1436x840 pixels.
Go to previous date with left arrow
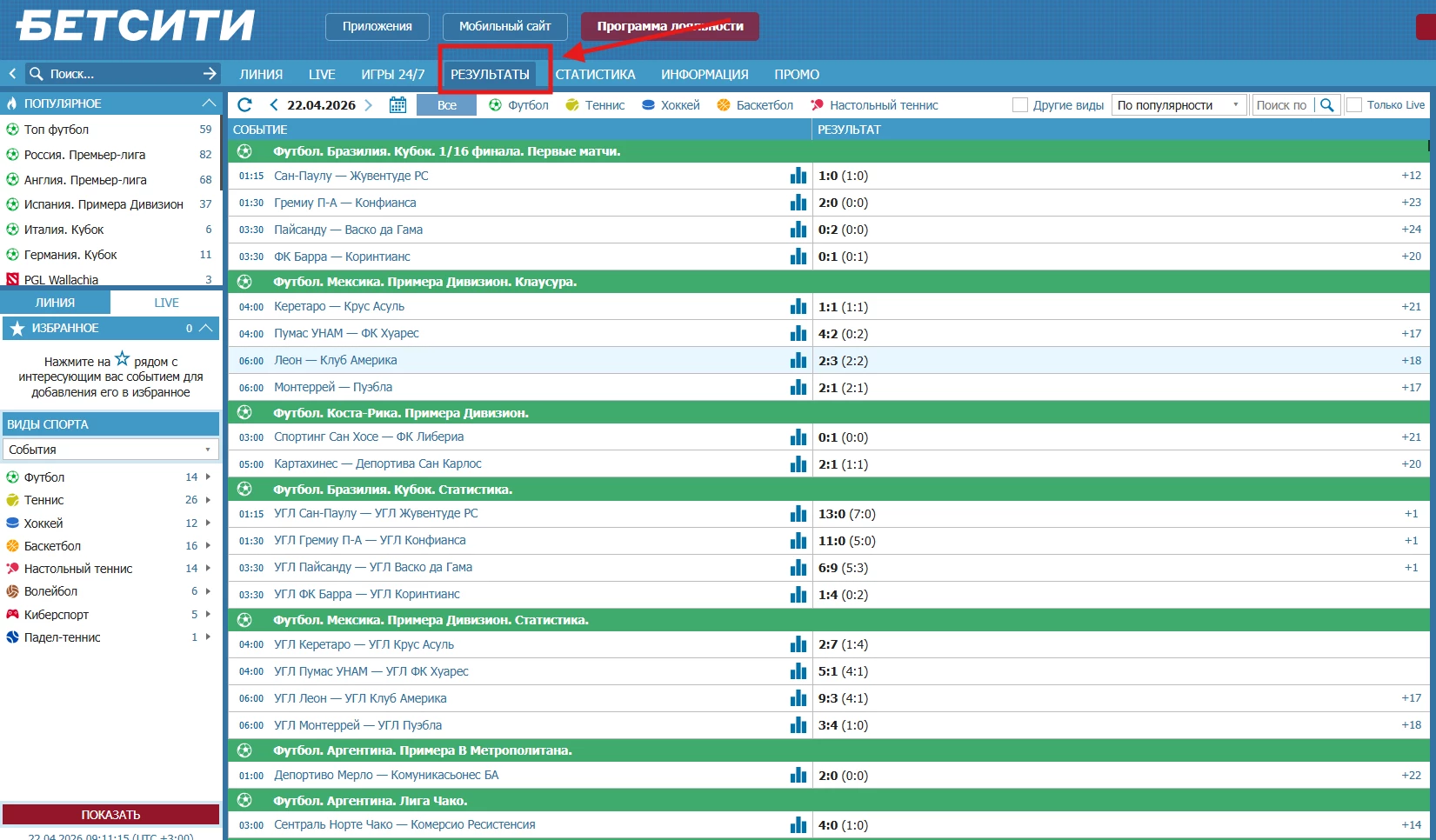(x=274, y=105)
